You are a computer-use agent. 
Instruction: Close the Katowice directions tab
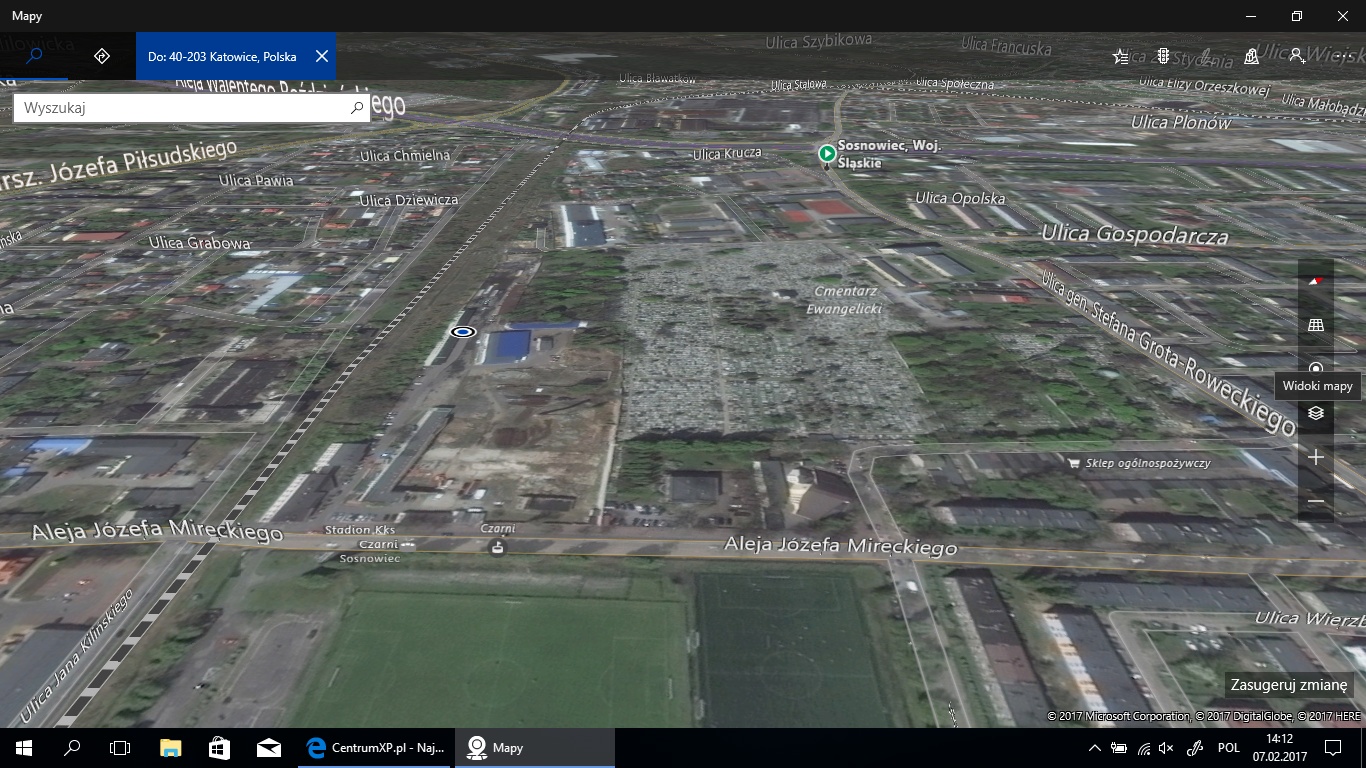[x=322, y=56]
